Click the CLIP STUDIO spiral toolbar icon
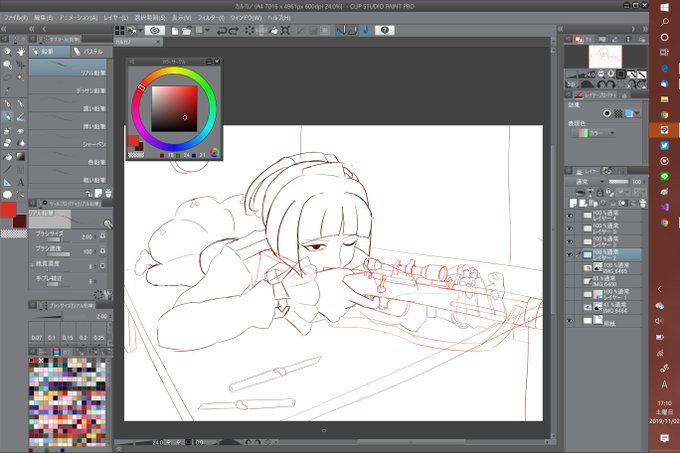Screen dimensions: 680x453 pos(154,30)
